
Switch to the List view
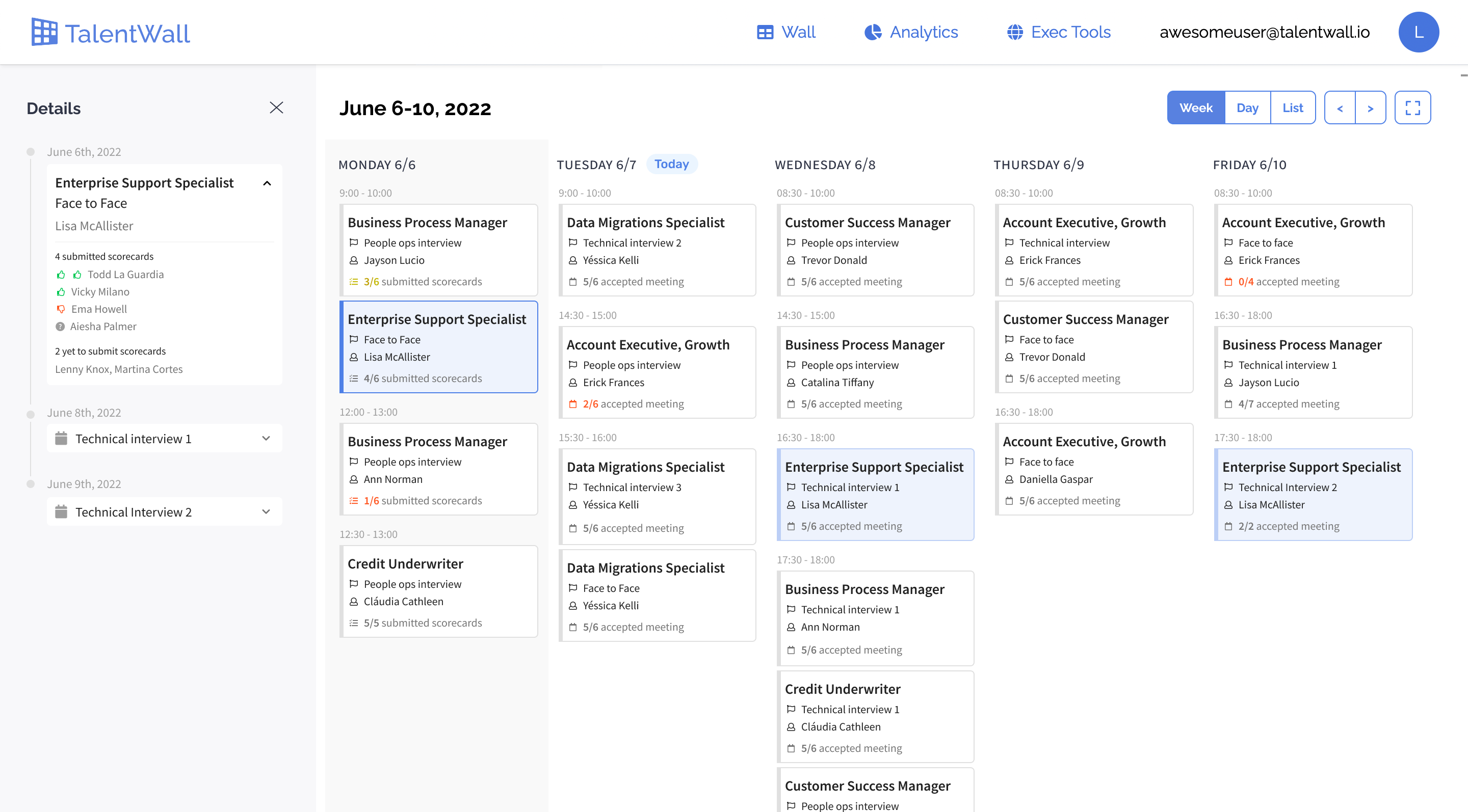pyautogui.click(x=1293, y=107)
